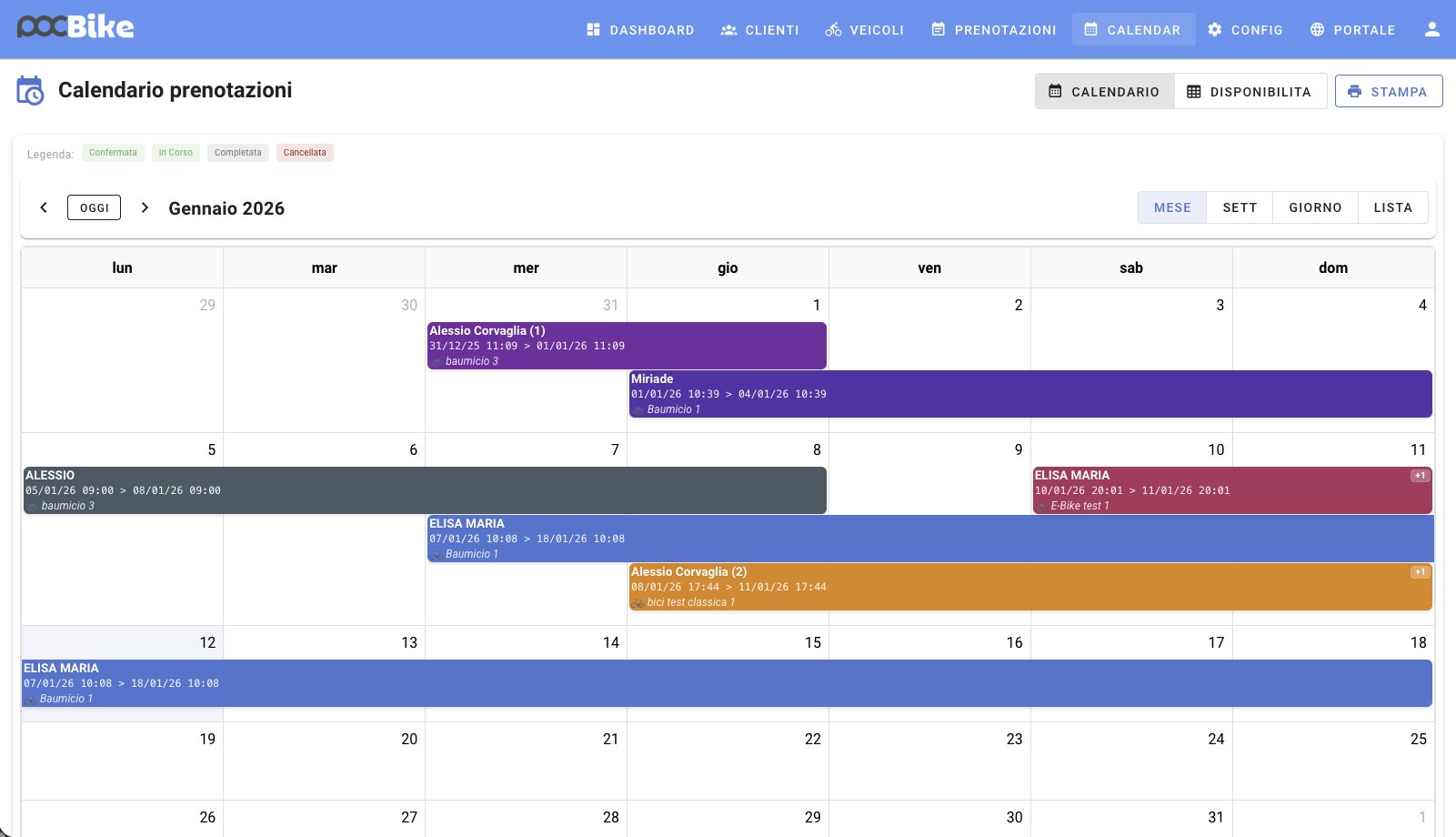Click the gio column header
Screen dimensions: 1456x837
(728, 267)
